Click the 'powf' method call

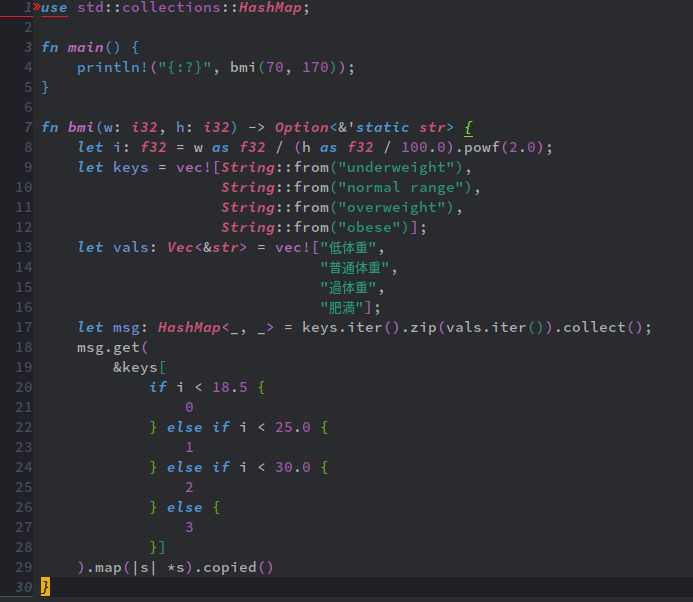[x=482, y=147]
